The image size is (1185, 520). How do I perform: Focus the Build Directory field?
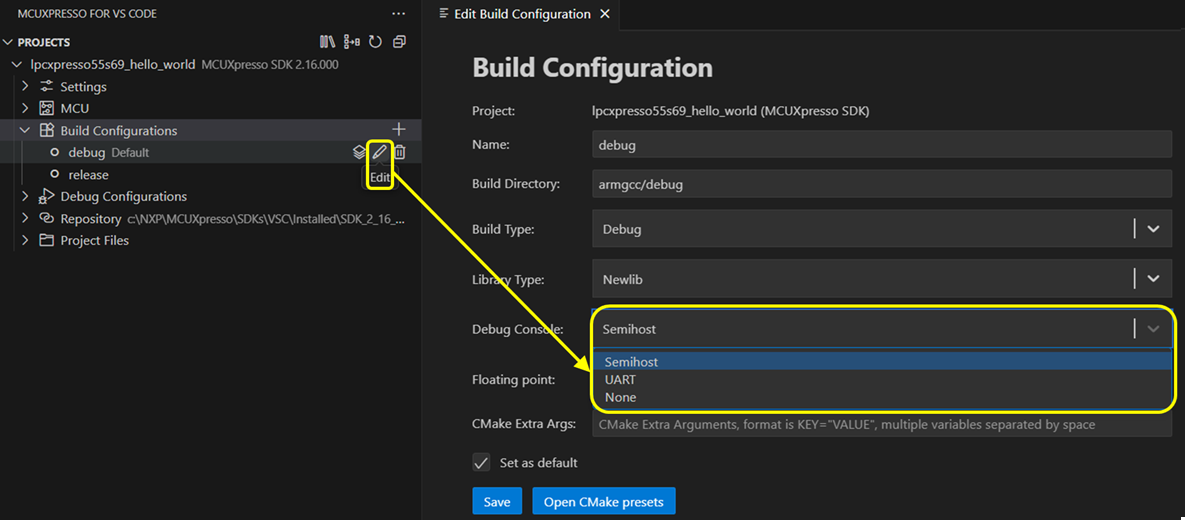(x=883, y=184)
